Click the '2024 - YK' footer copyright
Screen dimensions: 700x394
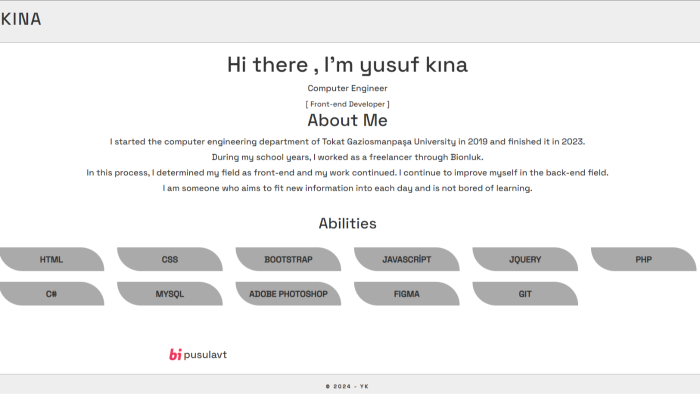[x=347, y=386]
